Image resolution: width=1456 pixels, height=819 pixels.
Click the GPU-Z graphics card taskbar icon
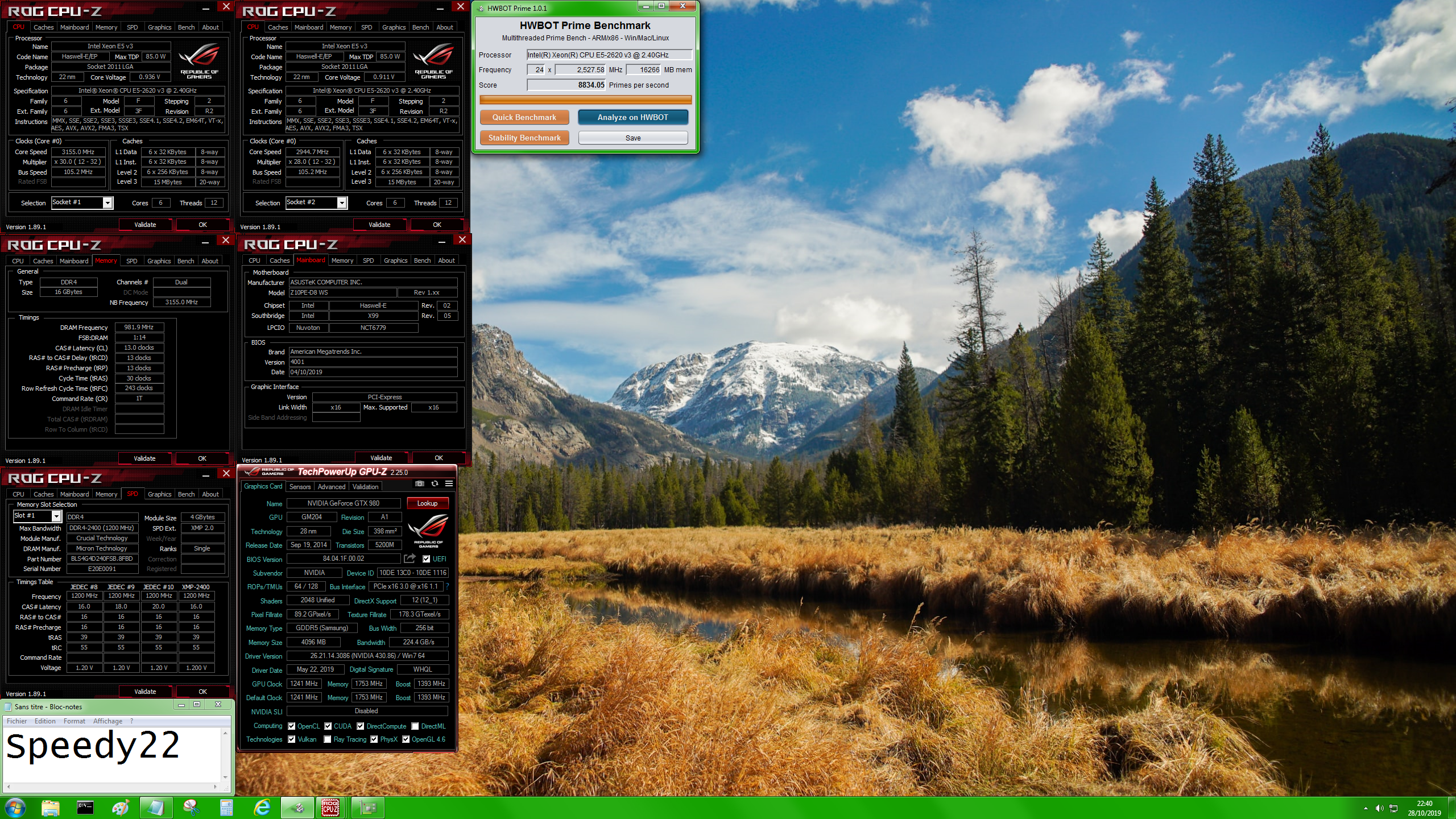tap(368, 808)
